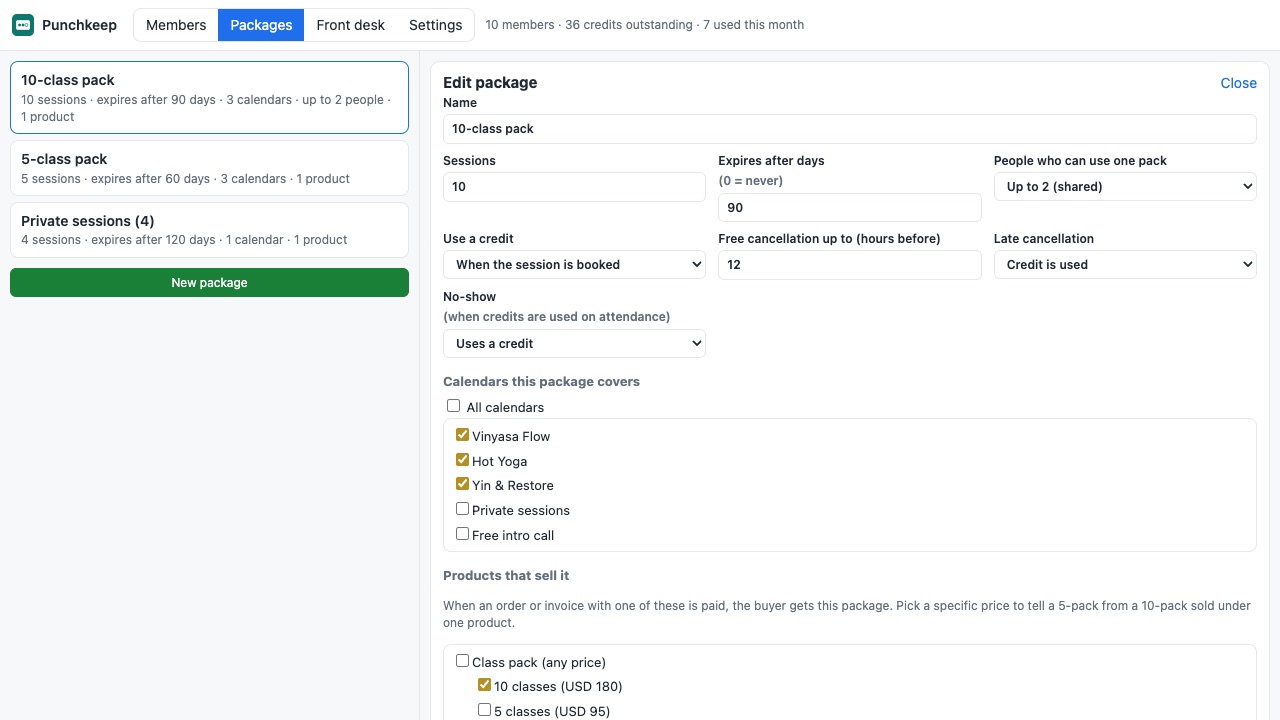The width and height of the screenshot is (1280, 720).
Task: Select the 5-class pack card
Action: [x=209, y=168]
